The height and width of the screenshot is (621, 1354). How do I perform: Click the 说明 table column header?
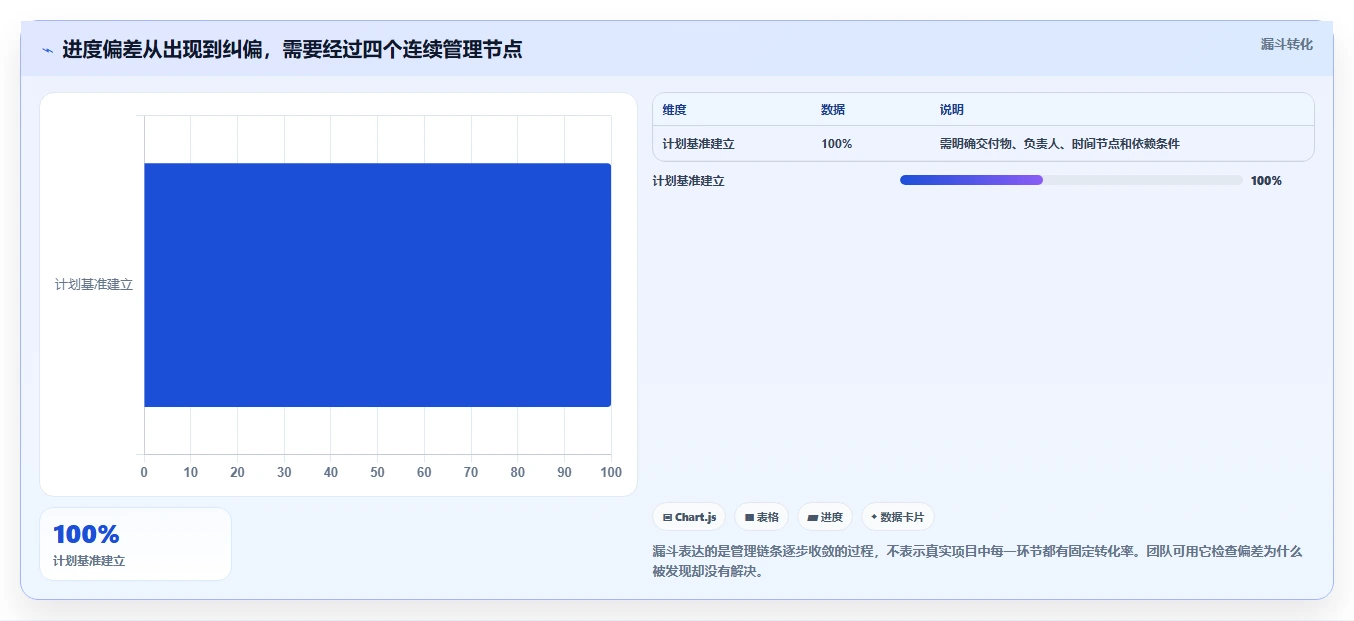pos(951,110)
